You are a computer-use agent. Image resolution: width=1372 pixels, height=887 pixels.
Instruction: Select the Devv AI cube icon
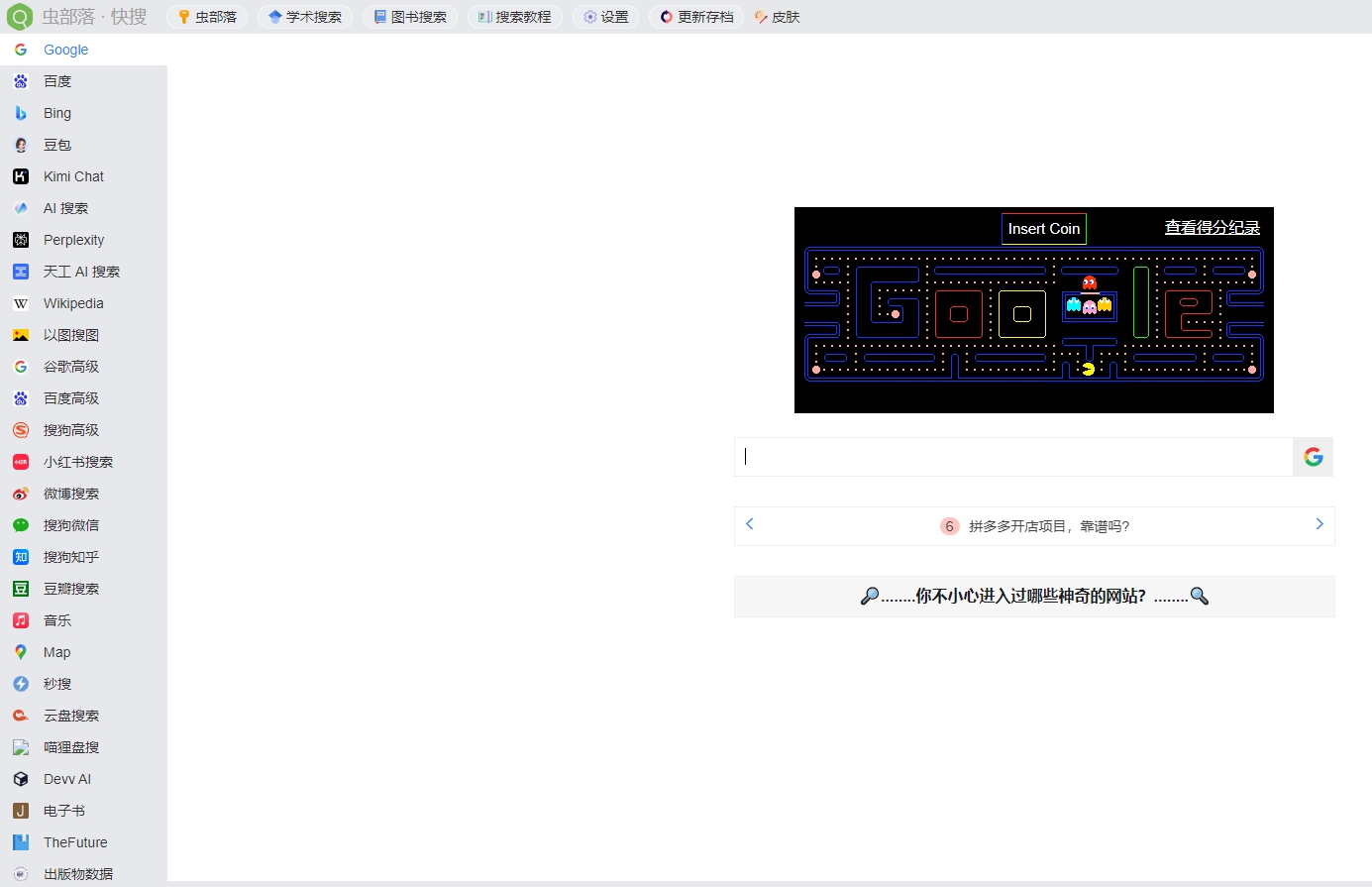tap(21, 779)
